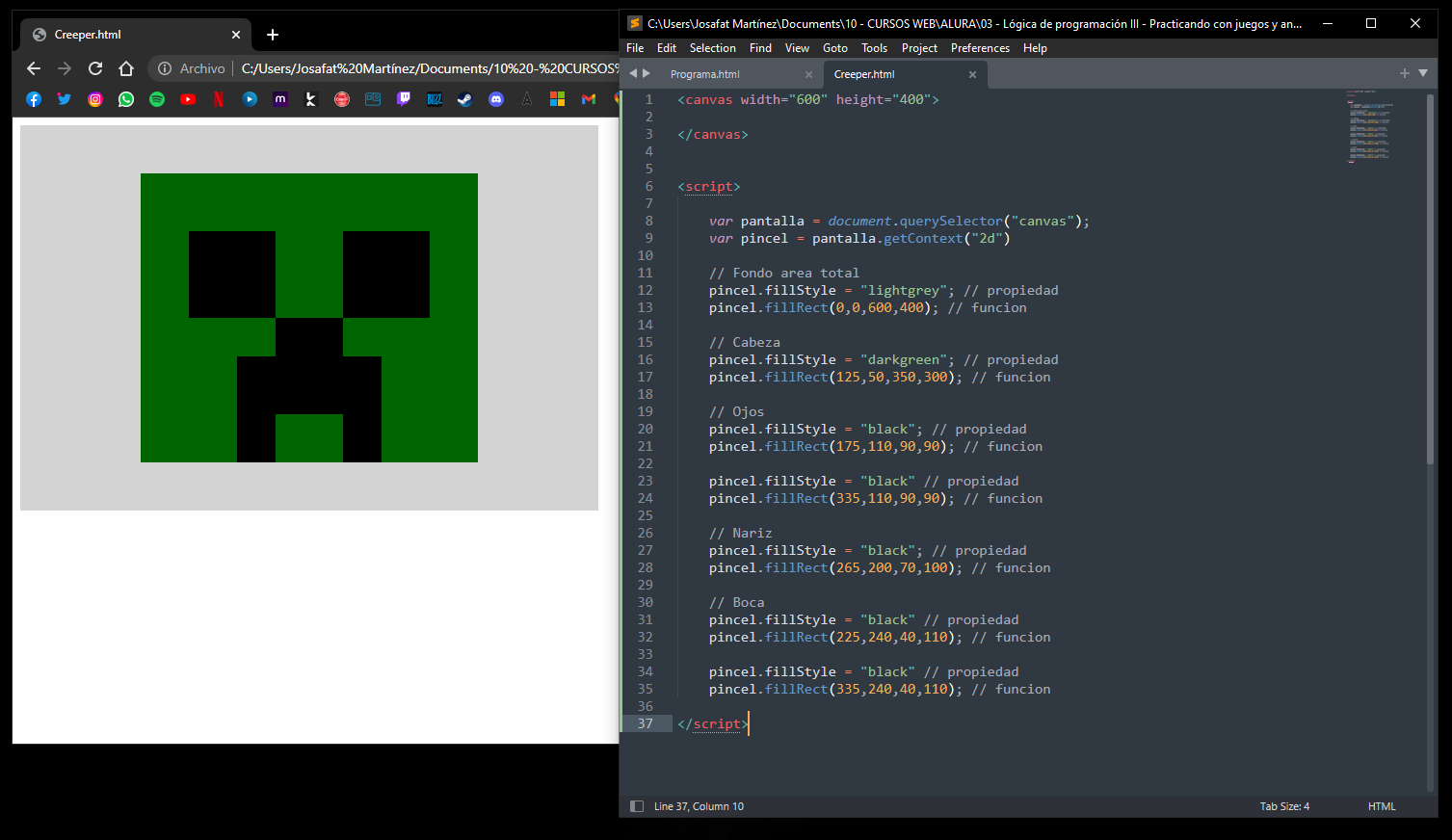Click the canvas width="600" tag line
1452x840 pixels.
click(807, 99)
